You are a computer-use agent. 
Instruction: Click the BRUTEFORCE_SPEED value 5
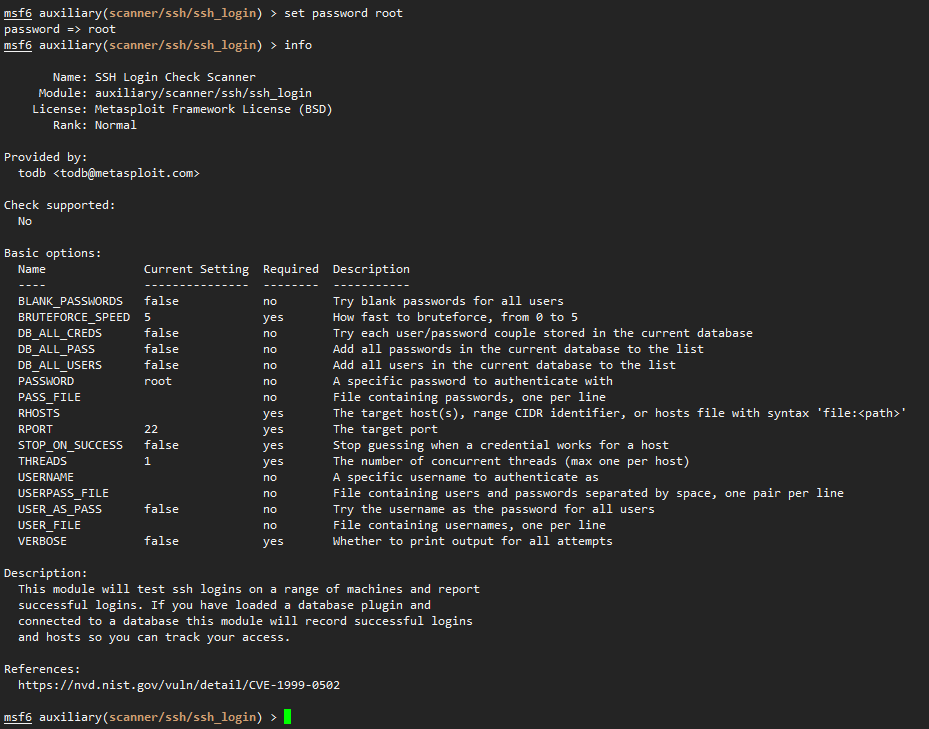point(148,317)
